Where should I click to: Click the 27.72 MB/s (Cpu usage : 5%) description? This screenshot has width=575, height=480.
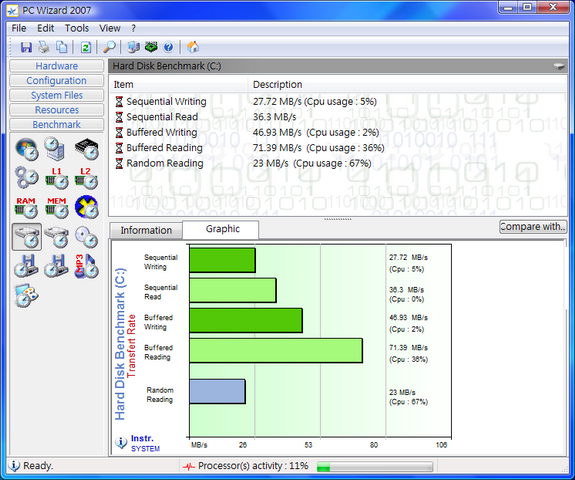point(315,102)
